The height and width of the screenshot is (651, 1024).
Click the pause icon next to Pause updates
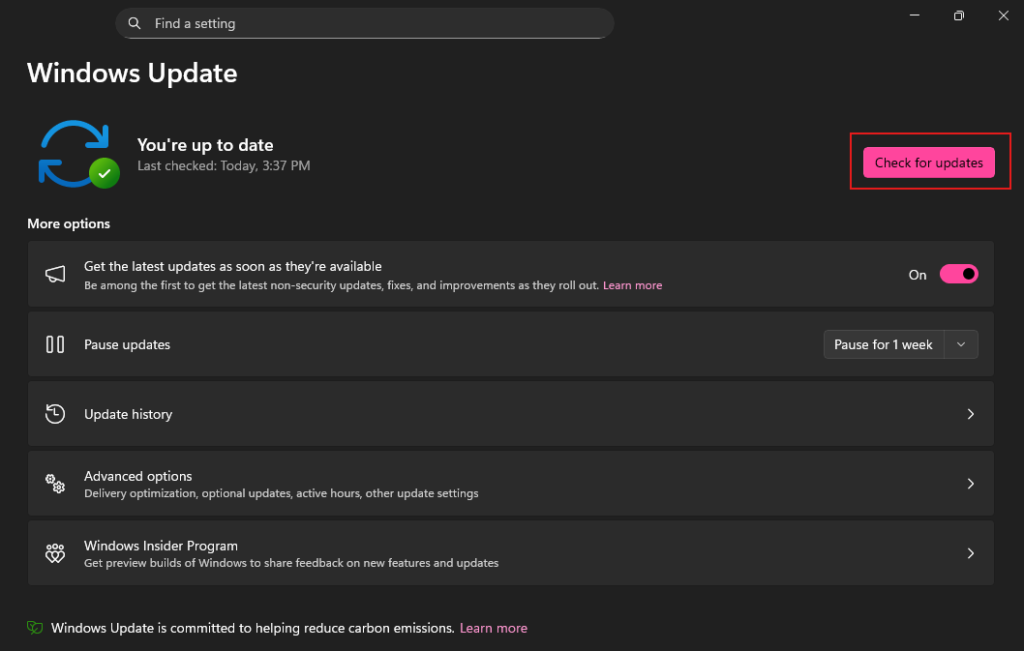pos(55,343)
